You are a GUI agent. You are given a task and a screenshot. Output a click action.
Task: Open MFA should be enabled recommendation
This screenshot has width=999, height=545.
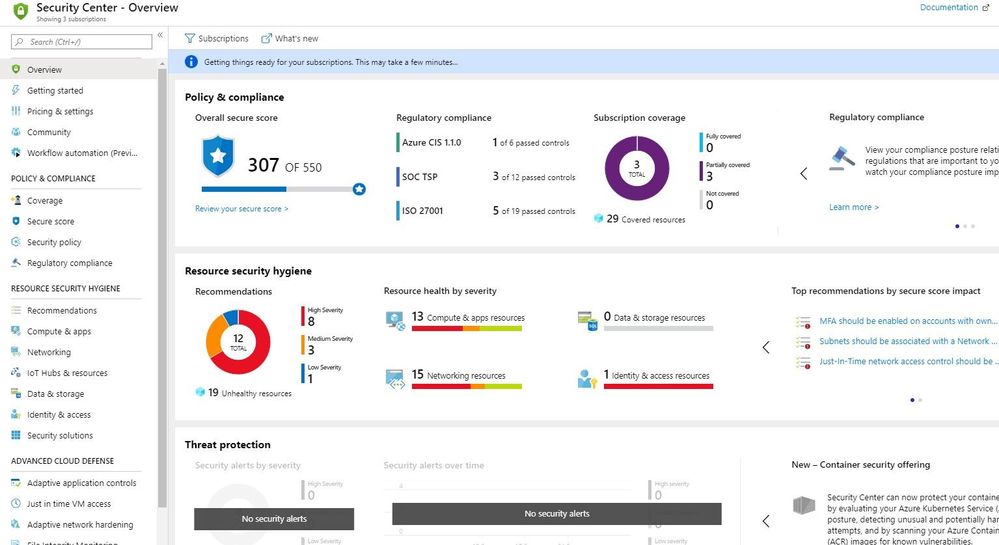click(908, 321)
